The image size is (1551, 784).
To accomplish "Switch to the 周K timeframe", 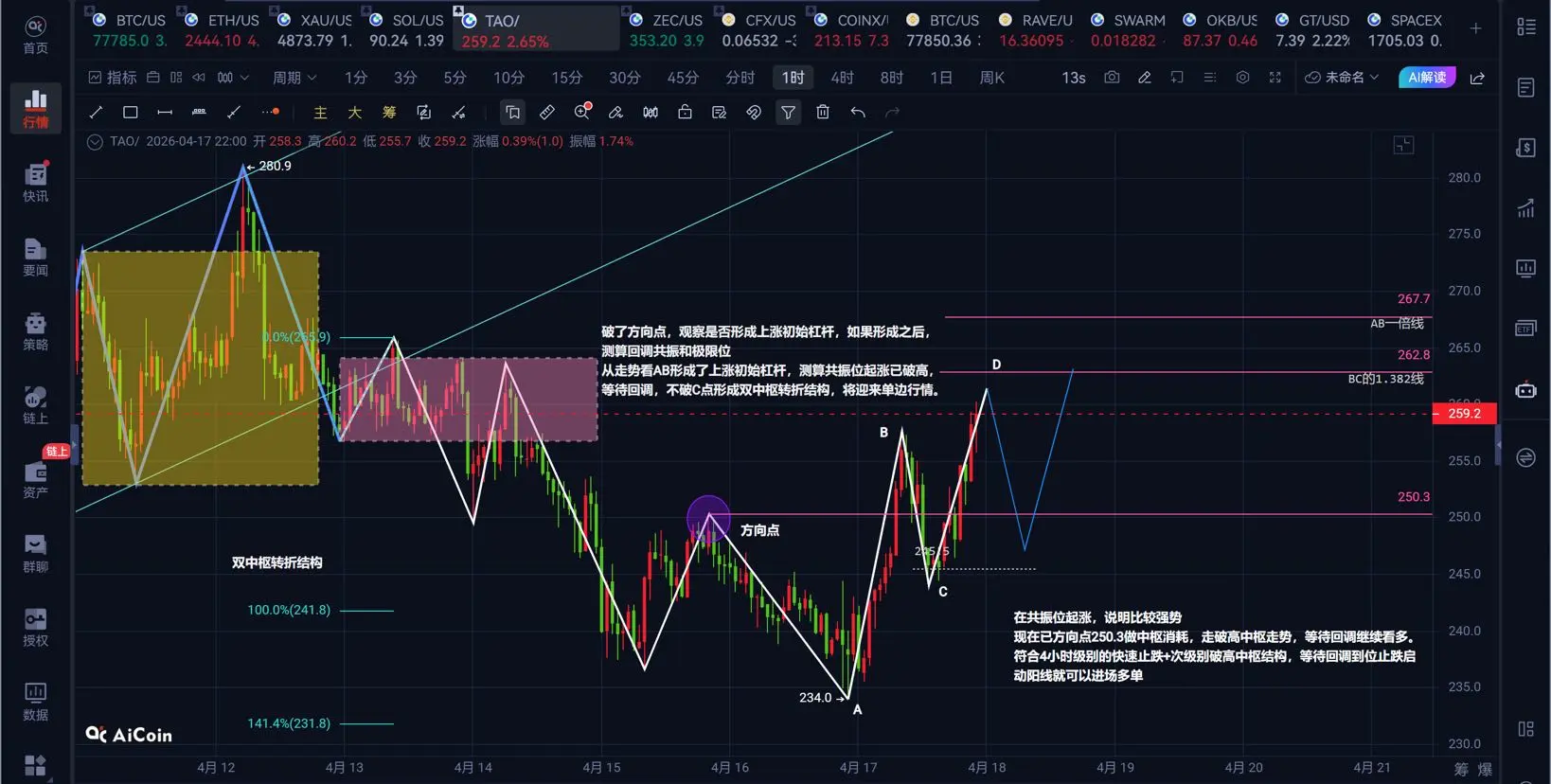I will pyautogui.click(x=991, y=78).
